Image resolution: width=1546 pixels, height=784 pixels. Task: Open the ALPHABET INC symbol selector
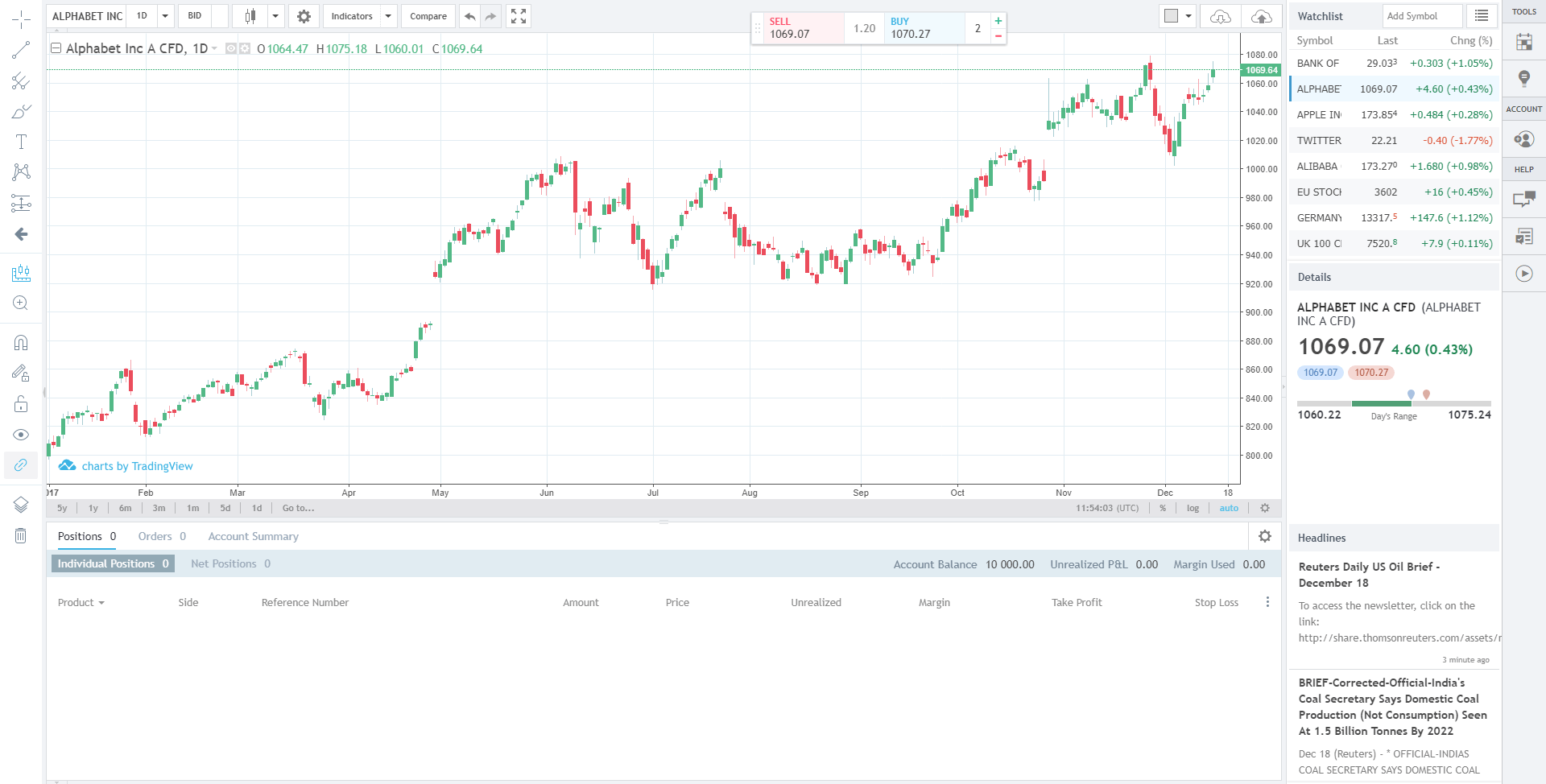[87, 16]
